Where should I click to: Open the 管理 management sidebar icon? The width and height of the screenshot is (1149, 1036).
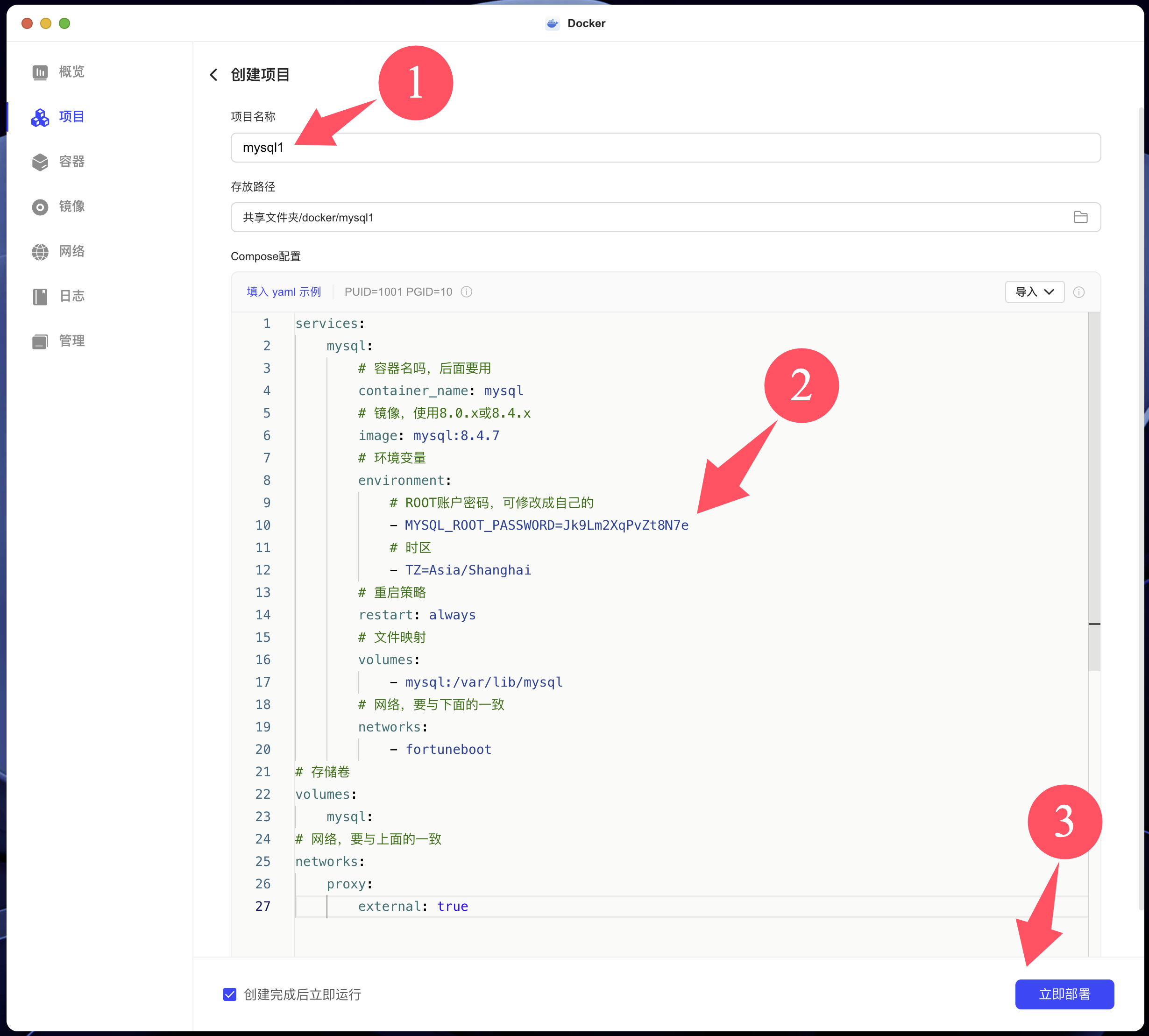pyautogui.click(x=40, y=341)
